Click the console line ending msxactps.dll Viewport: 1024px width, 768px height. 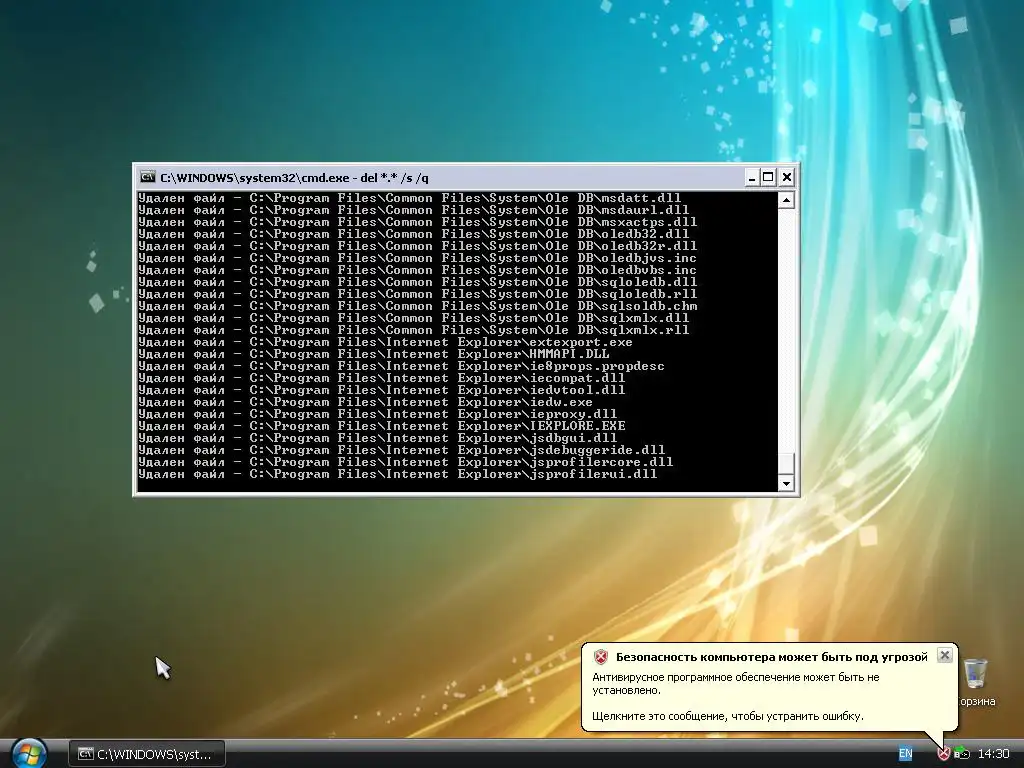(x=417, y=222)
